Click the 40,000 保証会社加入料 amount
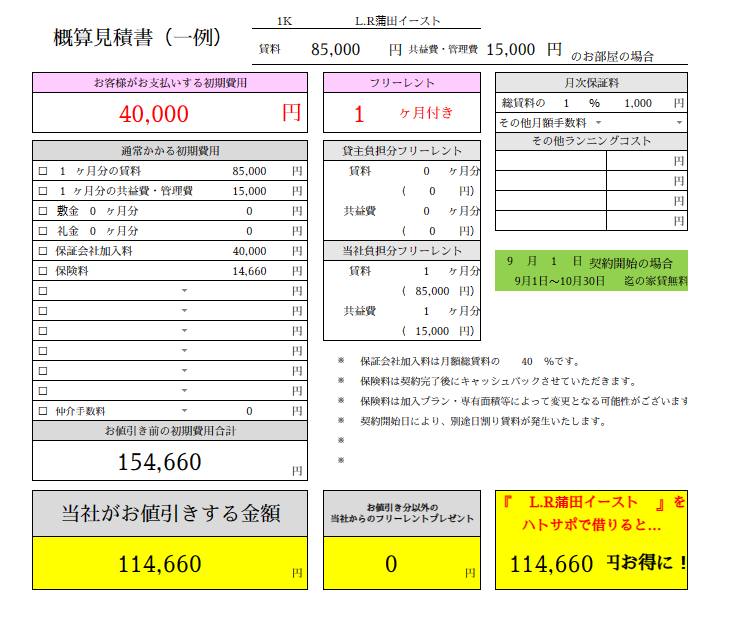 click(x=249, y=251)
